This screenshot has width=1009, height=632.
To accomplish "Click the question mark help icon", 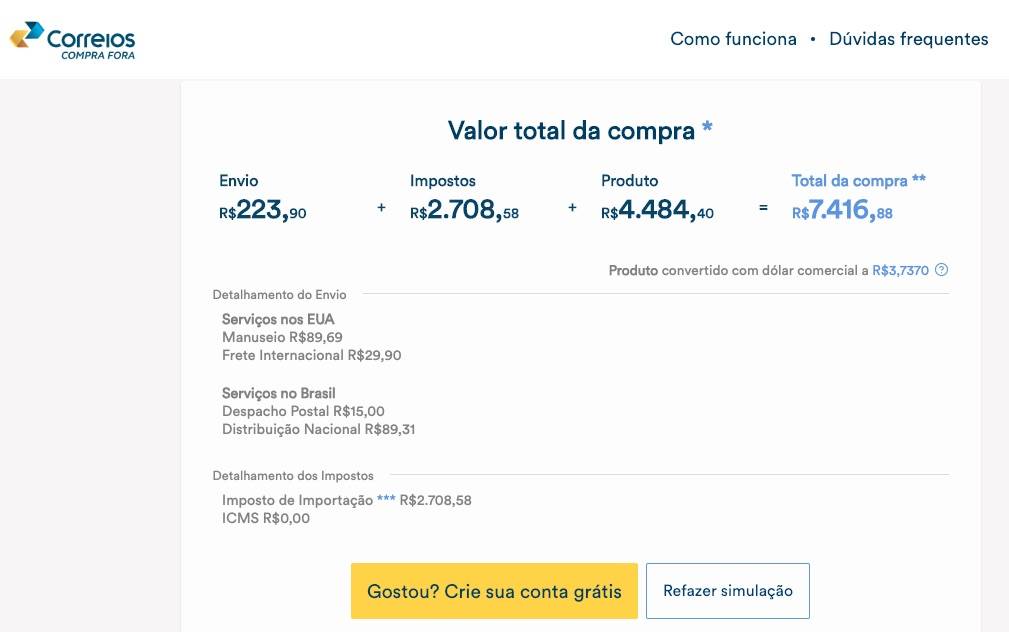I will click(x=941, y=270).
